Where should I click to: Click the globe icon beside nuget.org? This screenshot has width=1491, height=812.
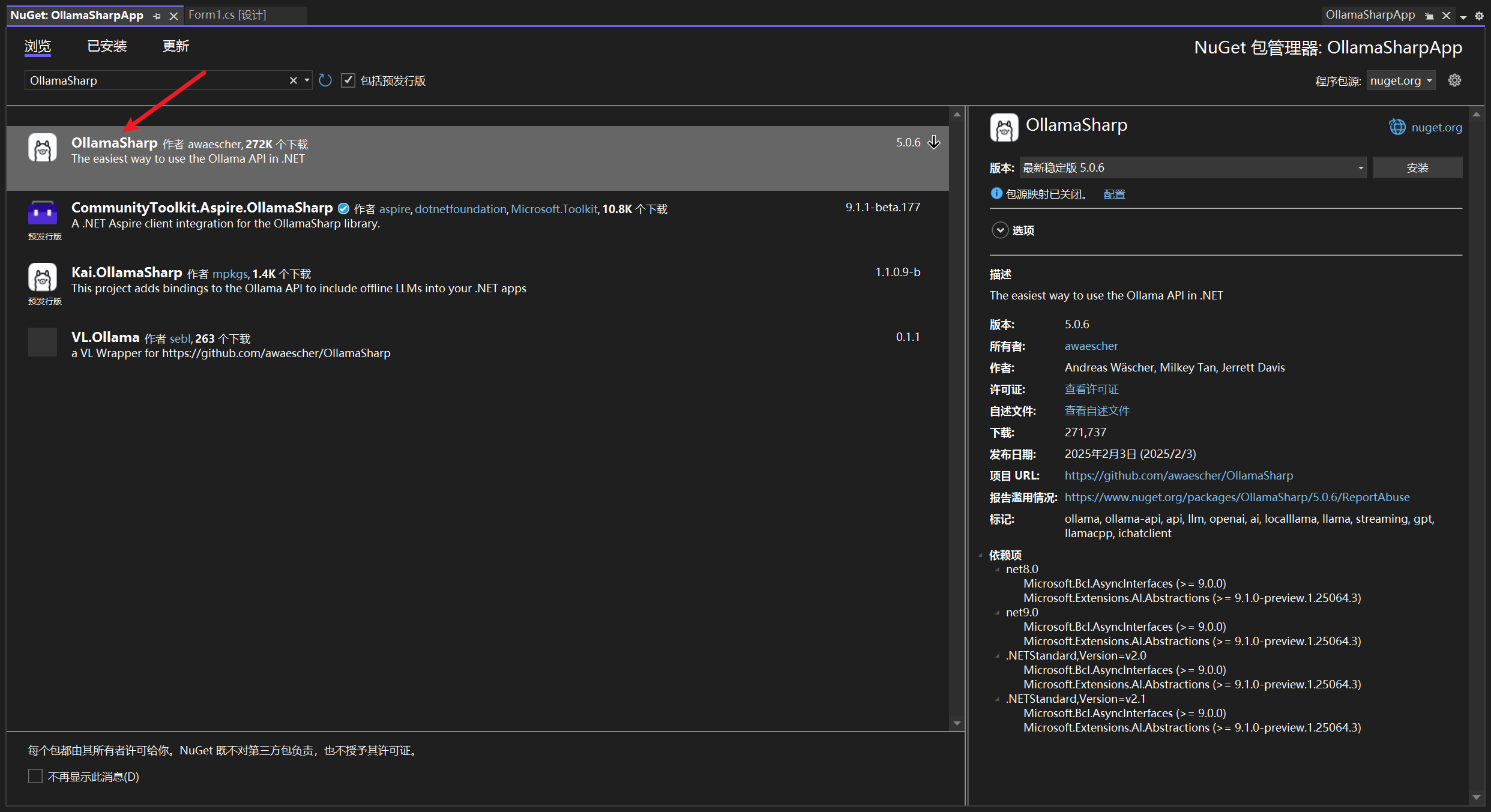coord(1397,127)
